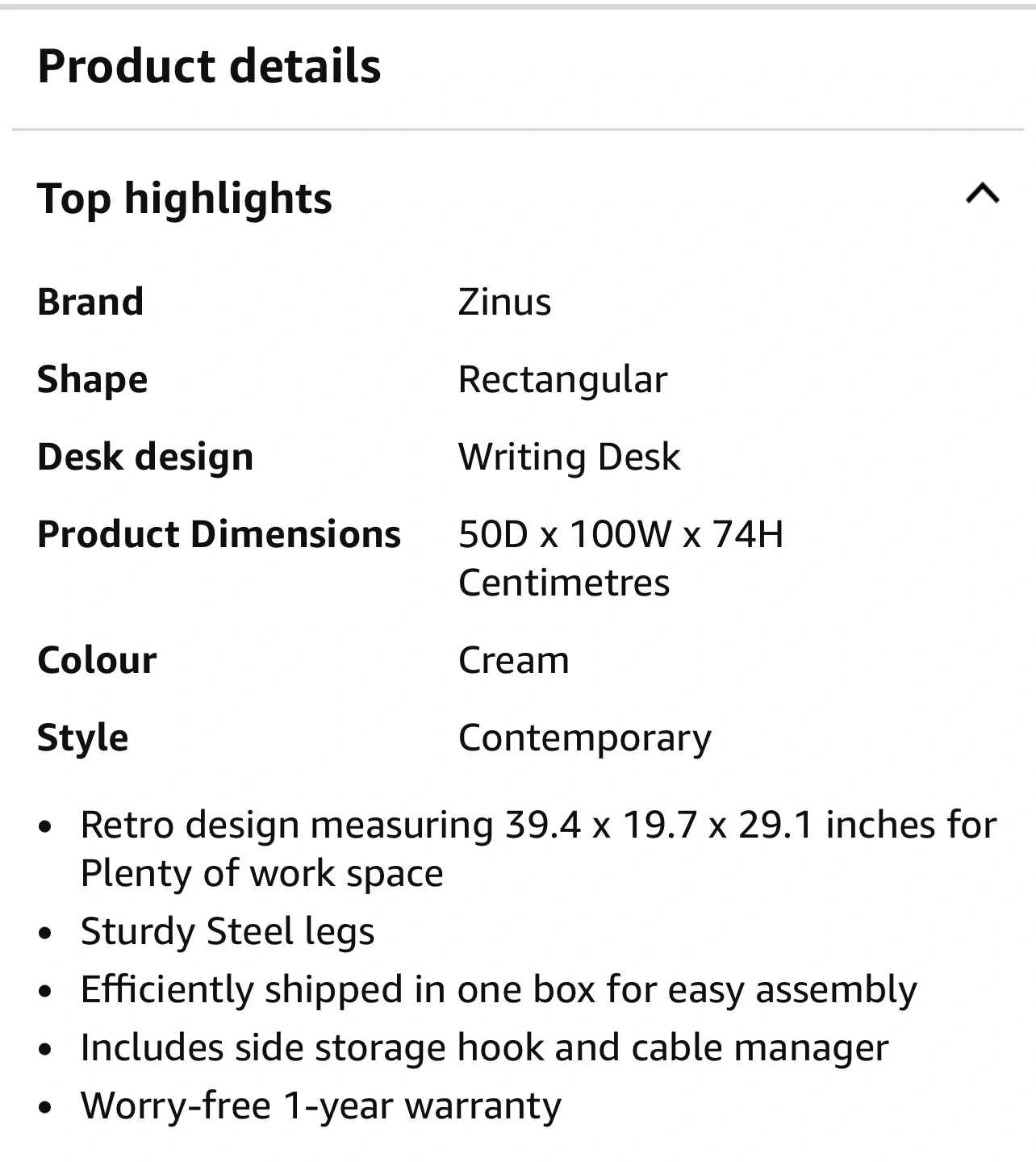
Task: Select the Contemporary style value
Action: [x=584, y=738]
